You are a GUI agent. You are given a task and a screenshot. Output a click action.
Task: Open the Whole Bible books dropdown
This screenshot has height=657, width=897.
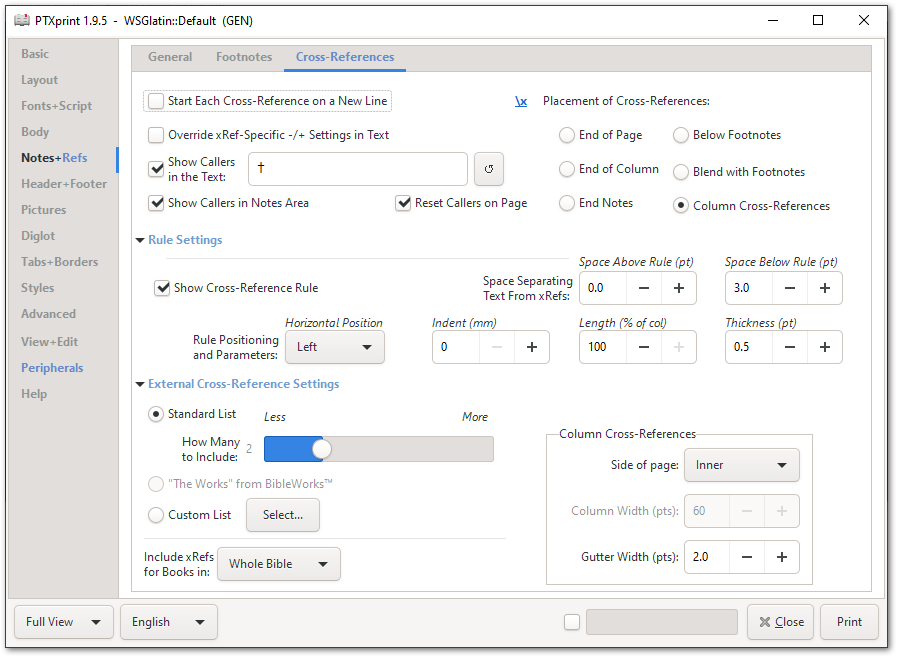(278, 564)
